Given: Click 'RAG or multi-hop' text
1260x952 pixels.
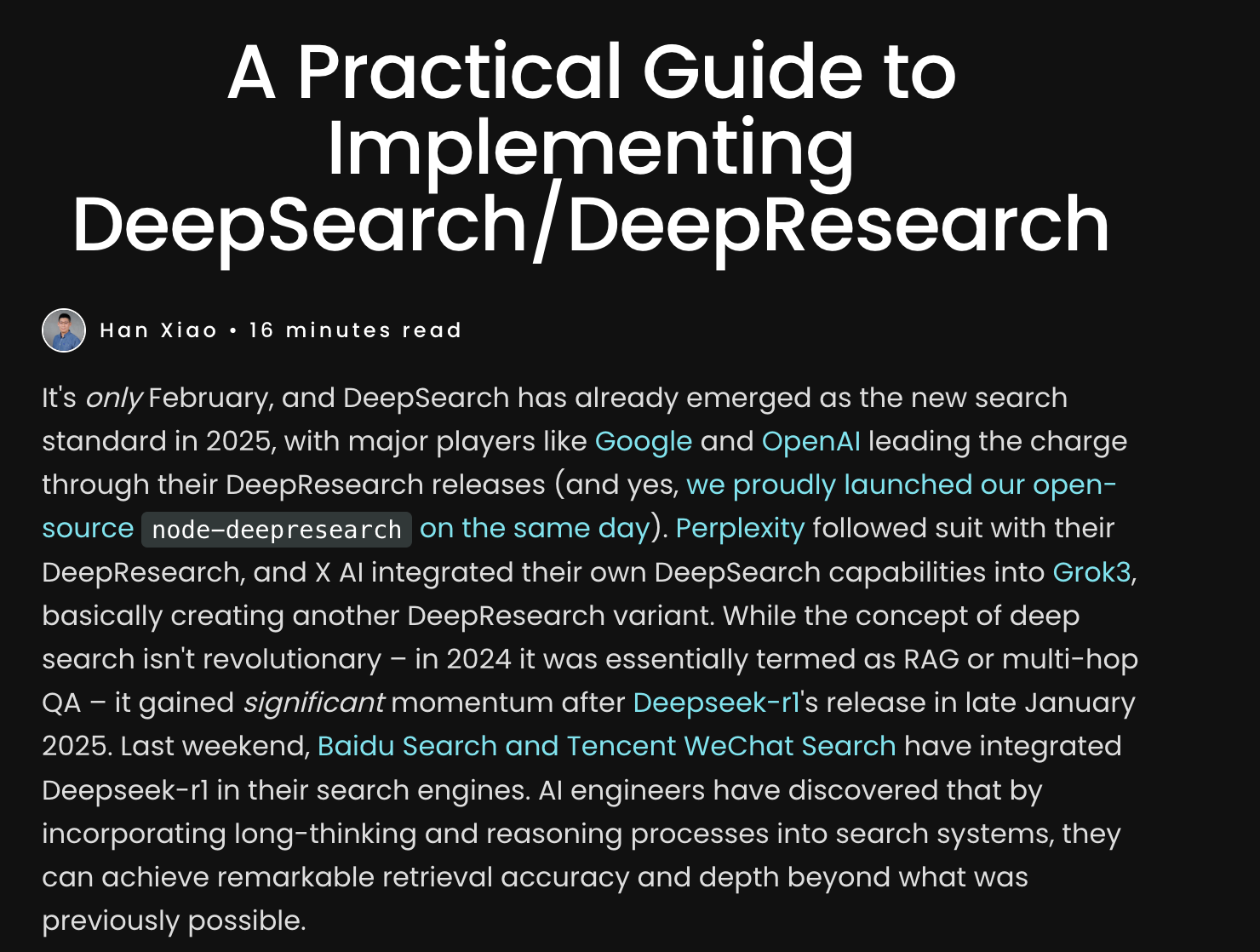Looking at the screenshot, I should click(x=1021, y=659).
